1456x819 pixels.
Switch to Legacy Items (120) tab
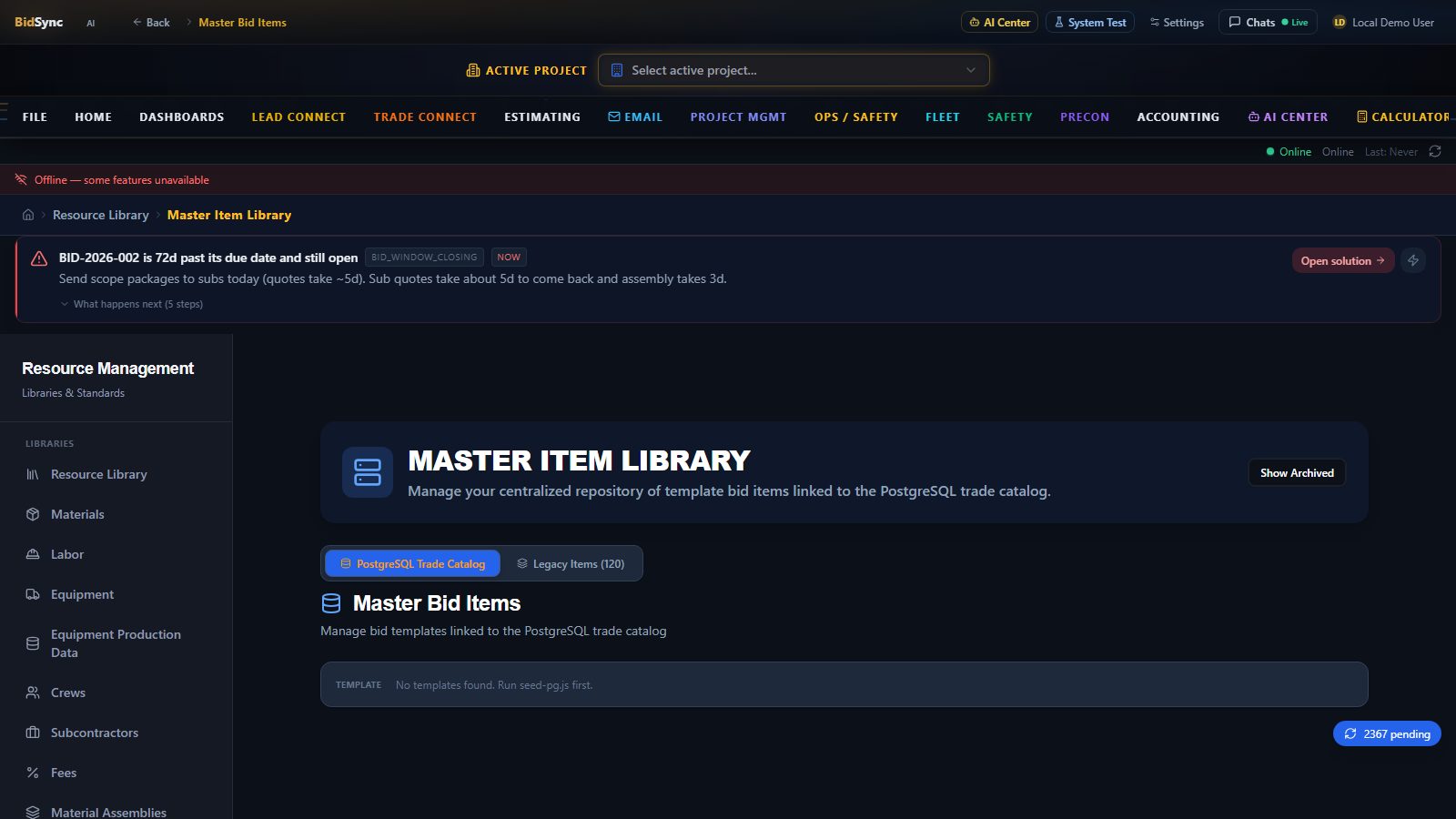point(571,563)
